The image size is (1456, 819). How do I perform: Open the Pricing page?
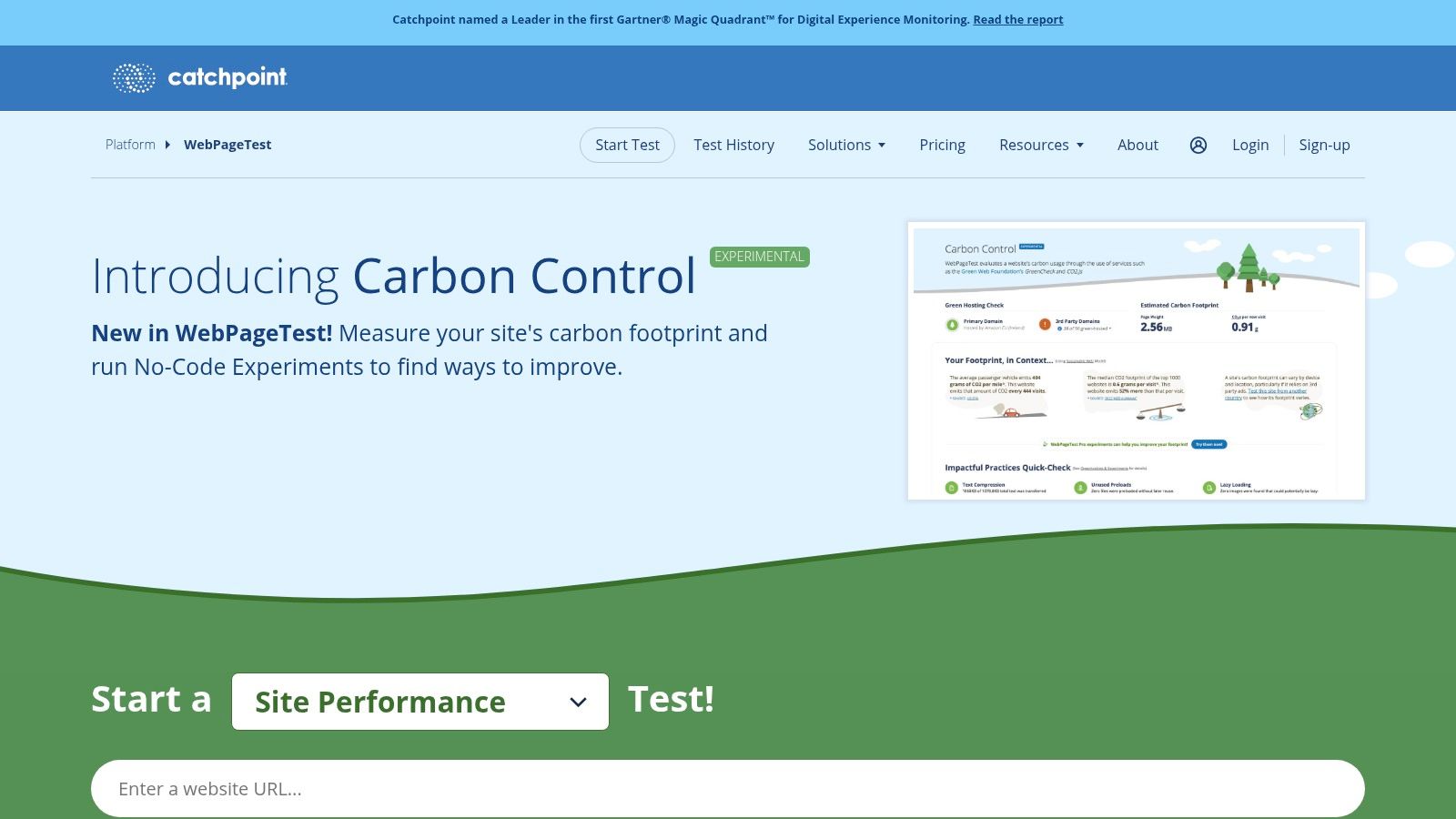pyautogui.click(x=942, y=145)
